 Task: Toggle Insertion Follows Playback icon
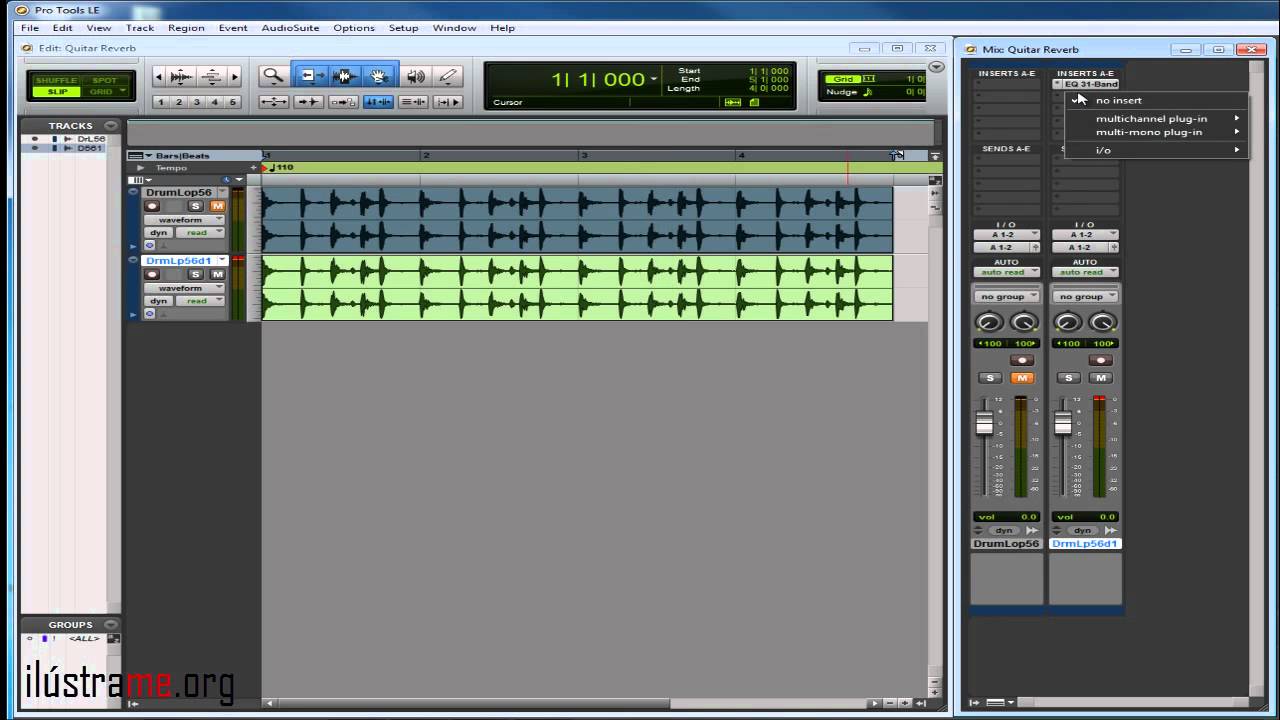(x=448, y=102)
